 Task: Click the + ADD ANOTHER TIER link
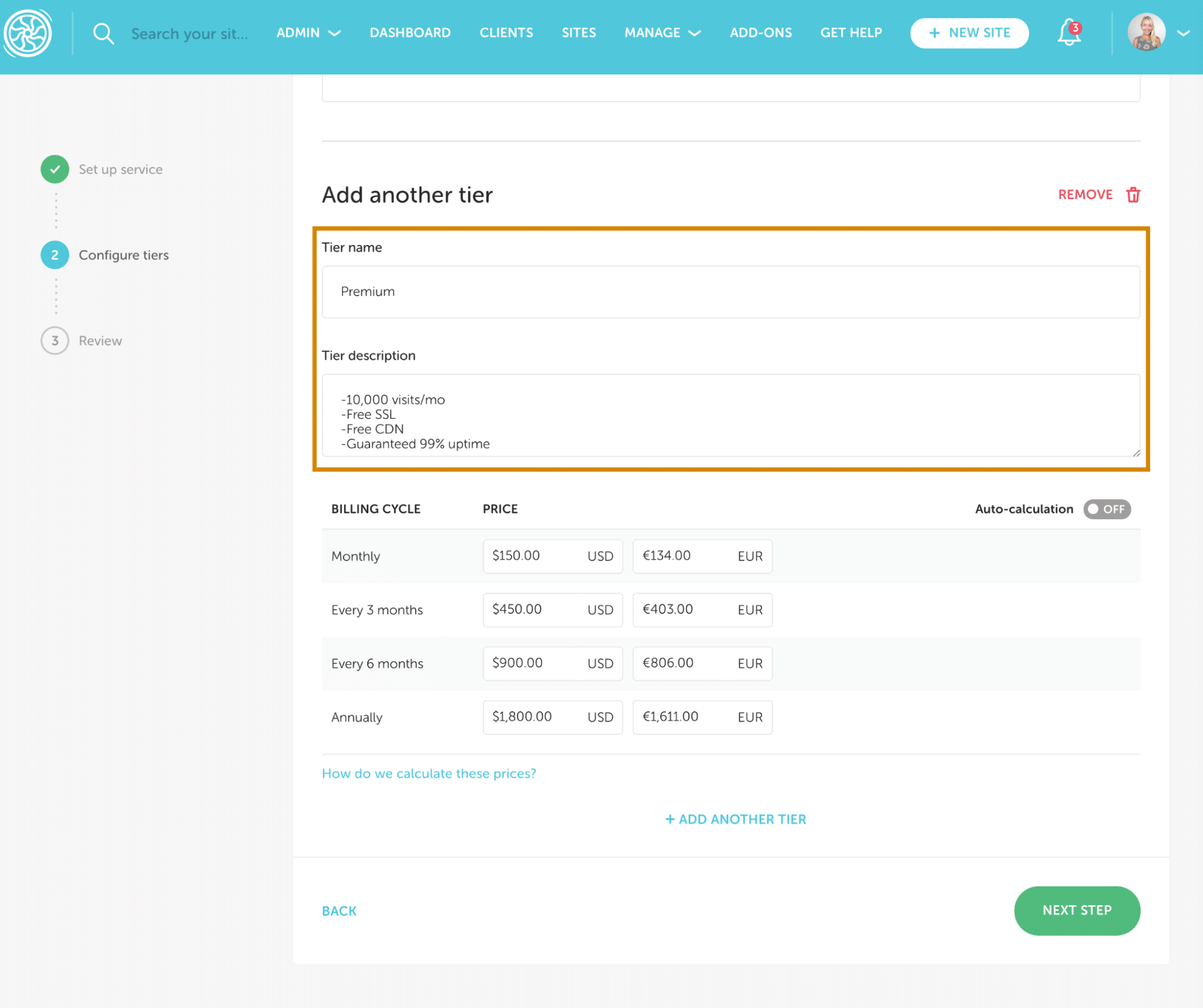pyautogui.click(x=735, y=819)
